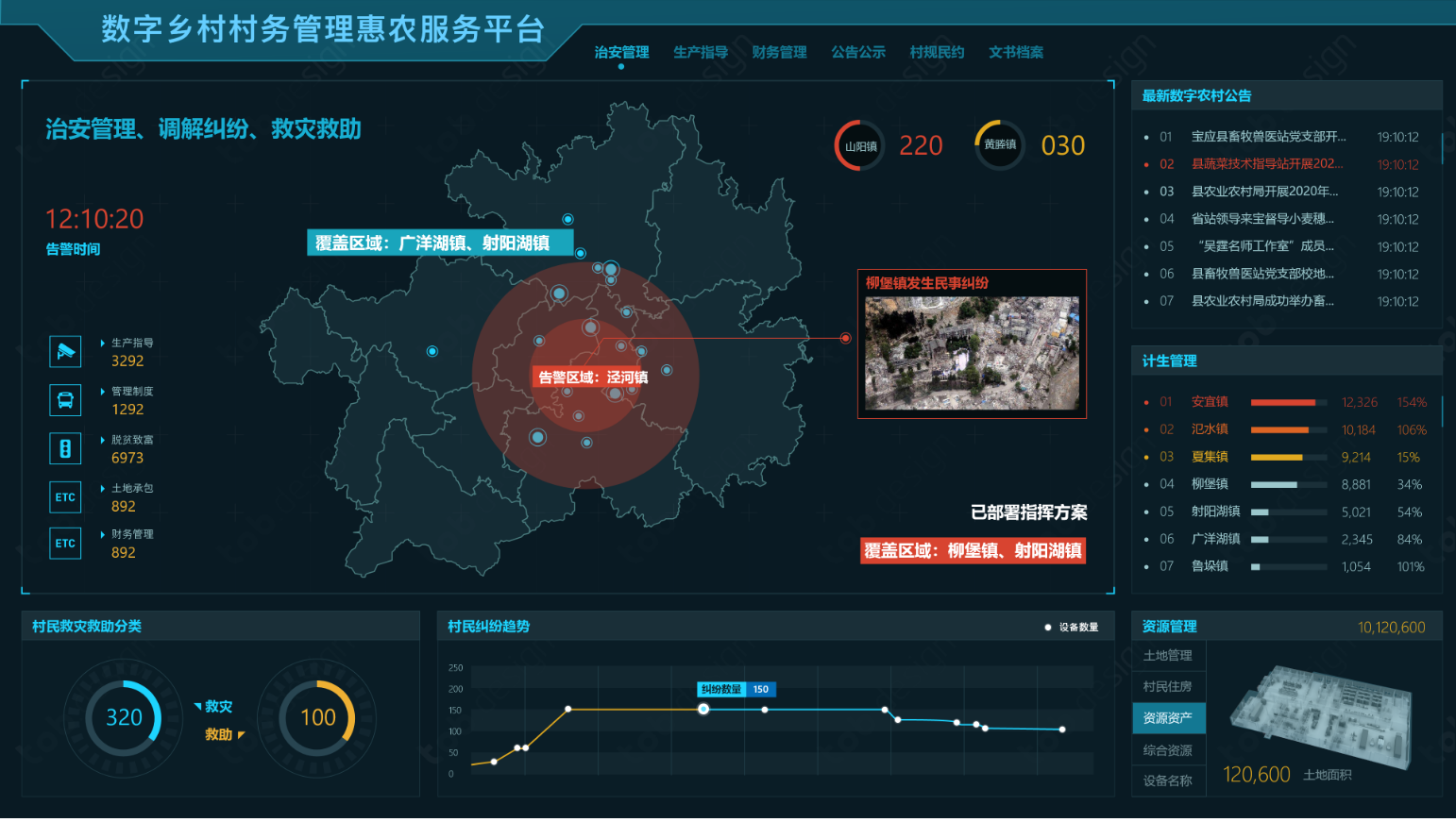Click the 12:10:20 alarm time
1456x822 pixels.
94,219
